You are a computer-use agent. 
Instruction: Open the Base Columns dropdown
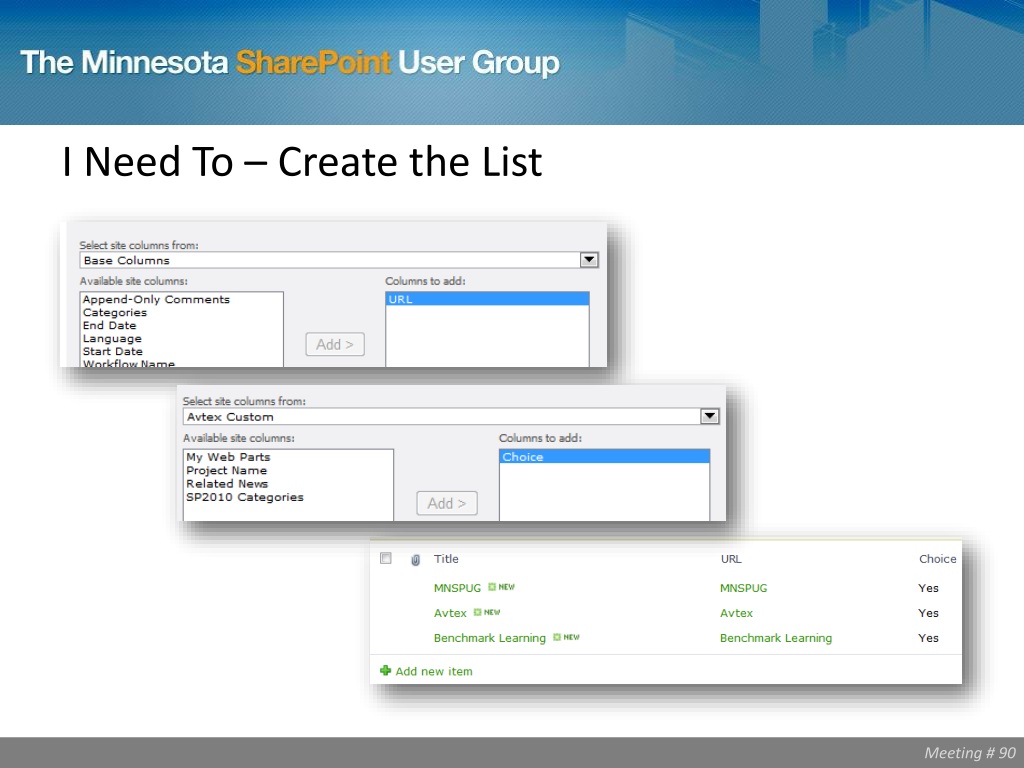(x=588, y=260)
